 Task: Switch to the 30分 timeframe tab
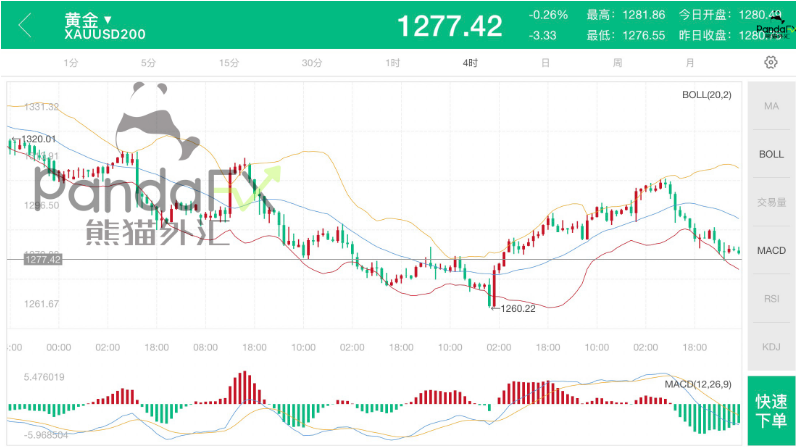(x=312, y=63)
